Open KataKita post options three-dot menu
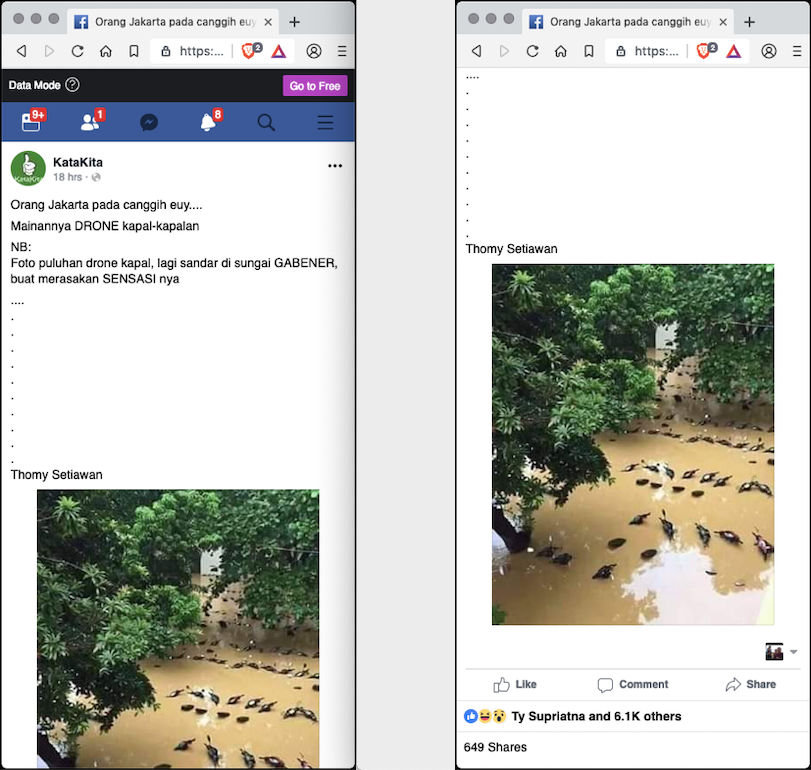Viewport: 811px width, 770px height. (335, 166)
